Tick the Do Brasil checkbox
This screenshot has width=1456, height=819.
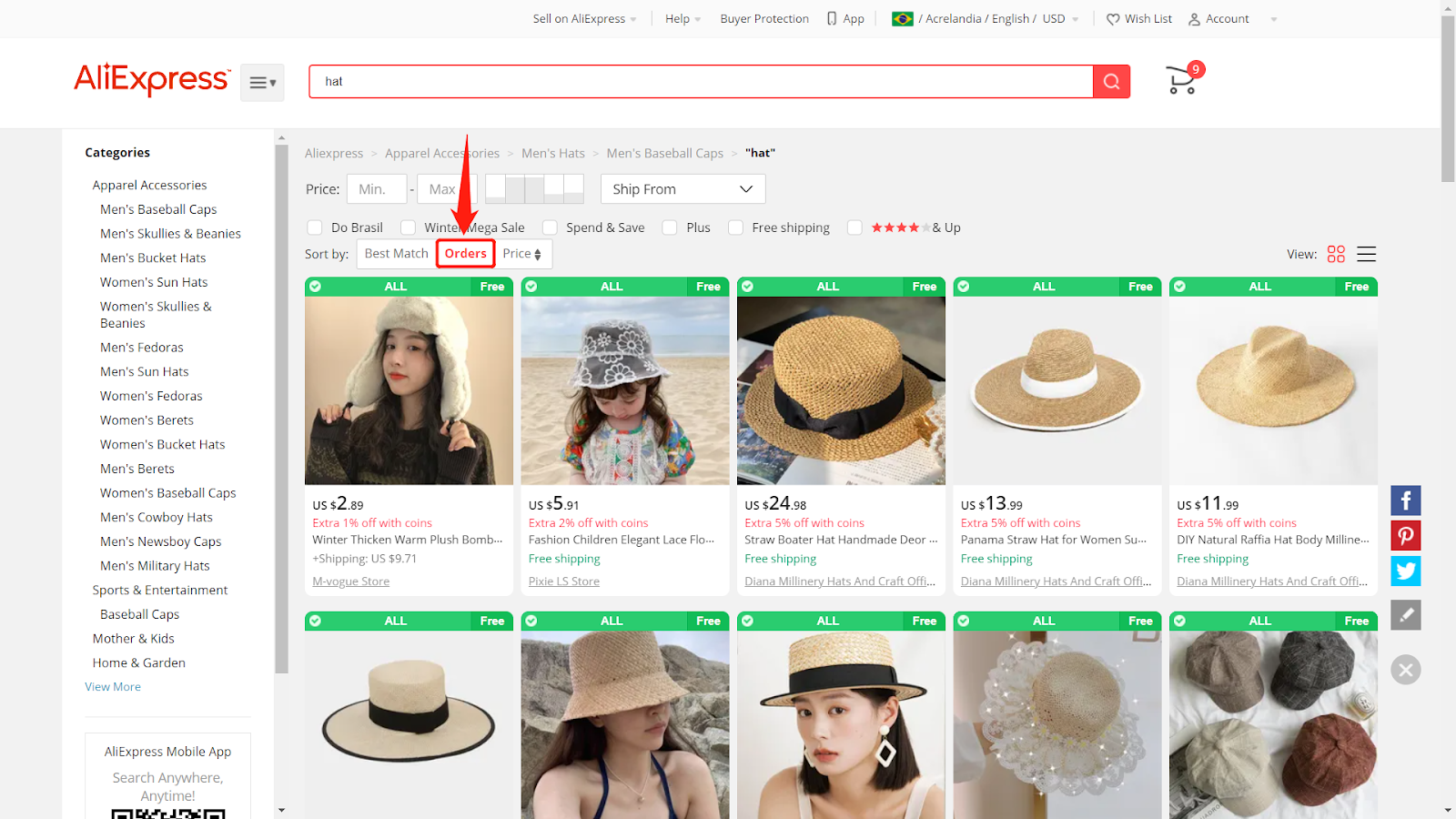coord(315,227)
